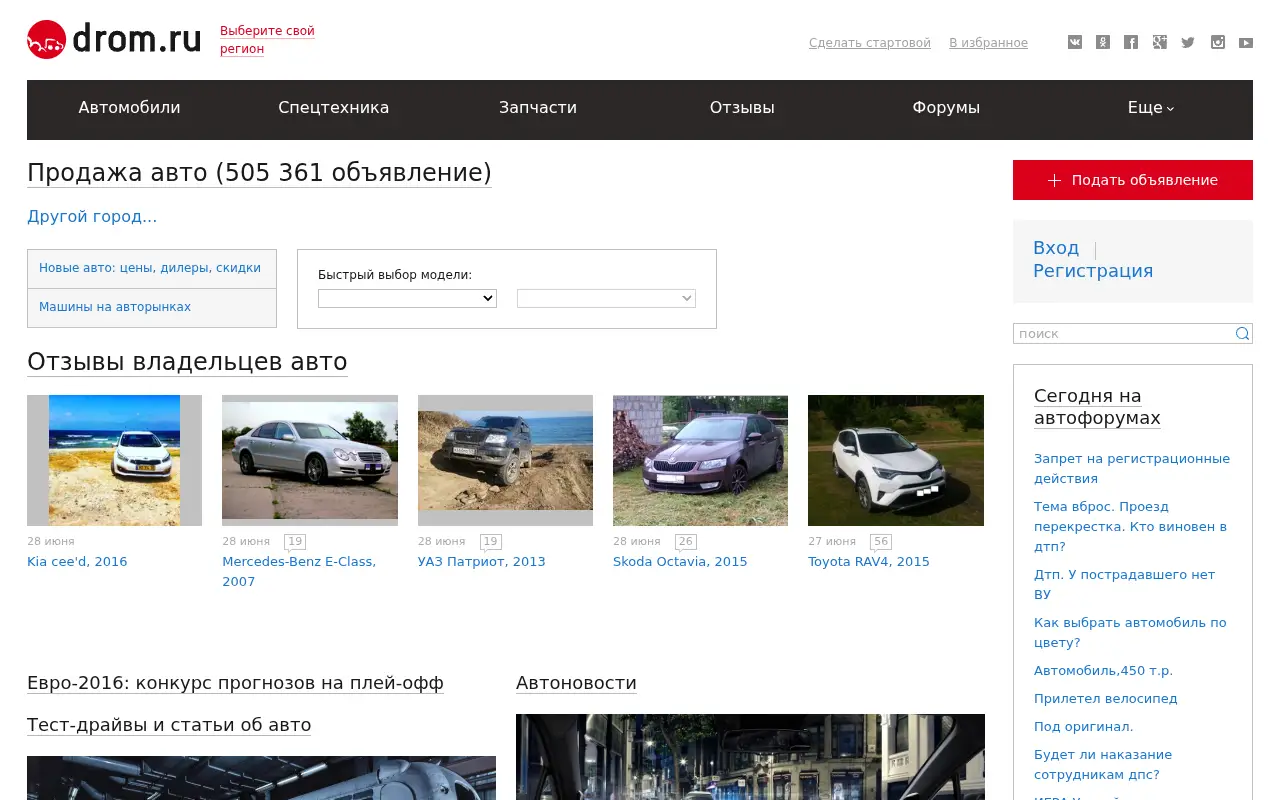This screenshot has width=1280, height=800.
Task: Open the YouTube play icon
Action: [1246, 42]
